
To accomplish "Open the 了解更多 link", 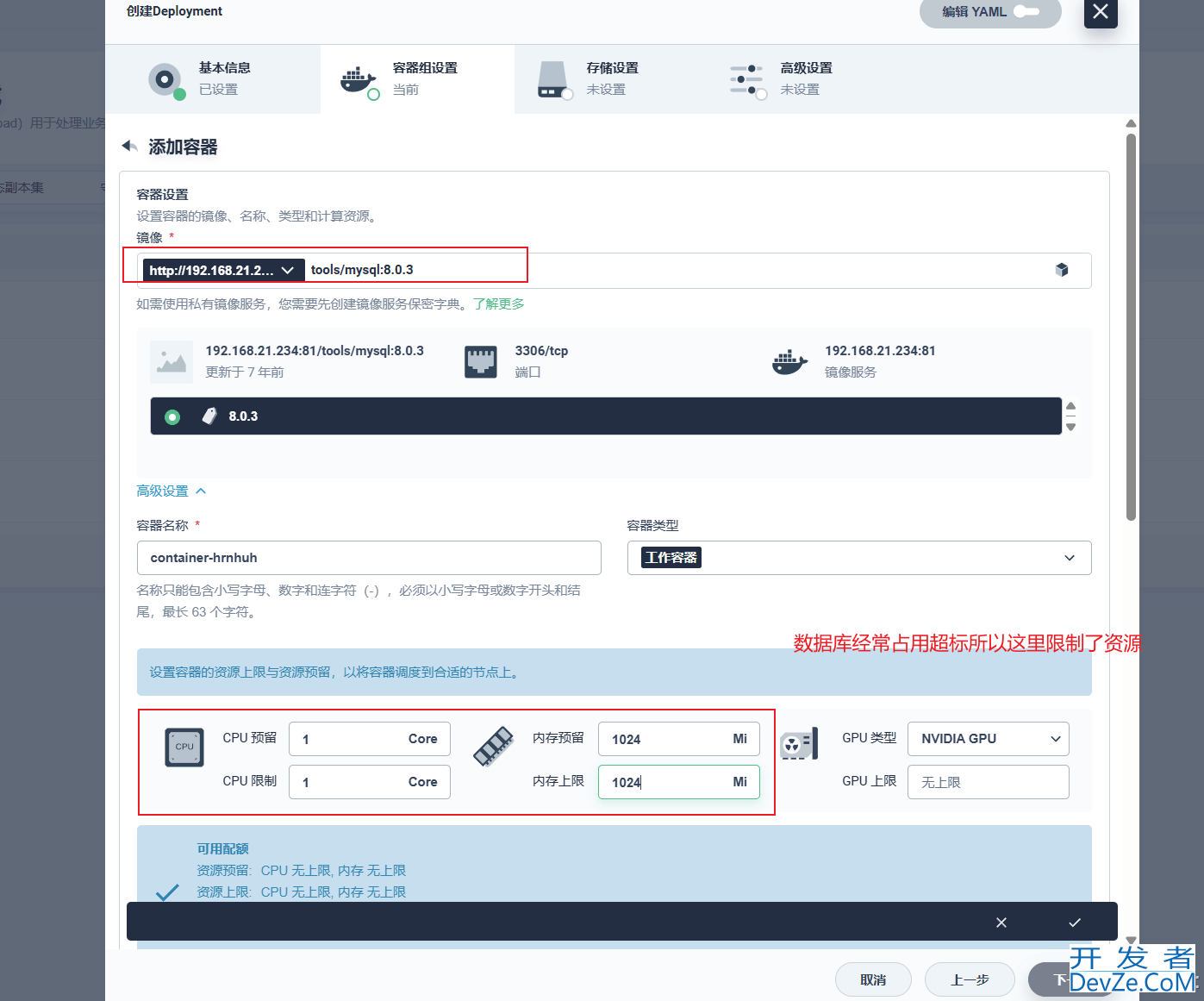I will (x=498, y=303).
